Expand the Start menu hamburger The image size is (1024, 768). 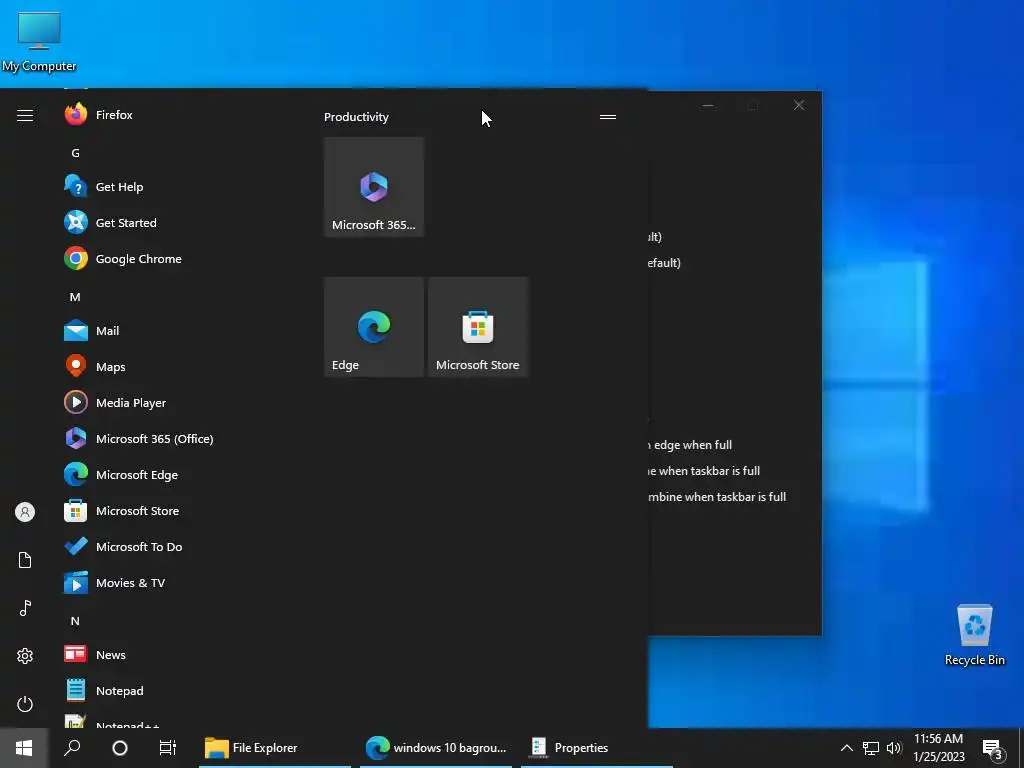click(x=25, y=116)
